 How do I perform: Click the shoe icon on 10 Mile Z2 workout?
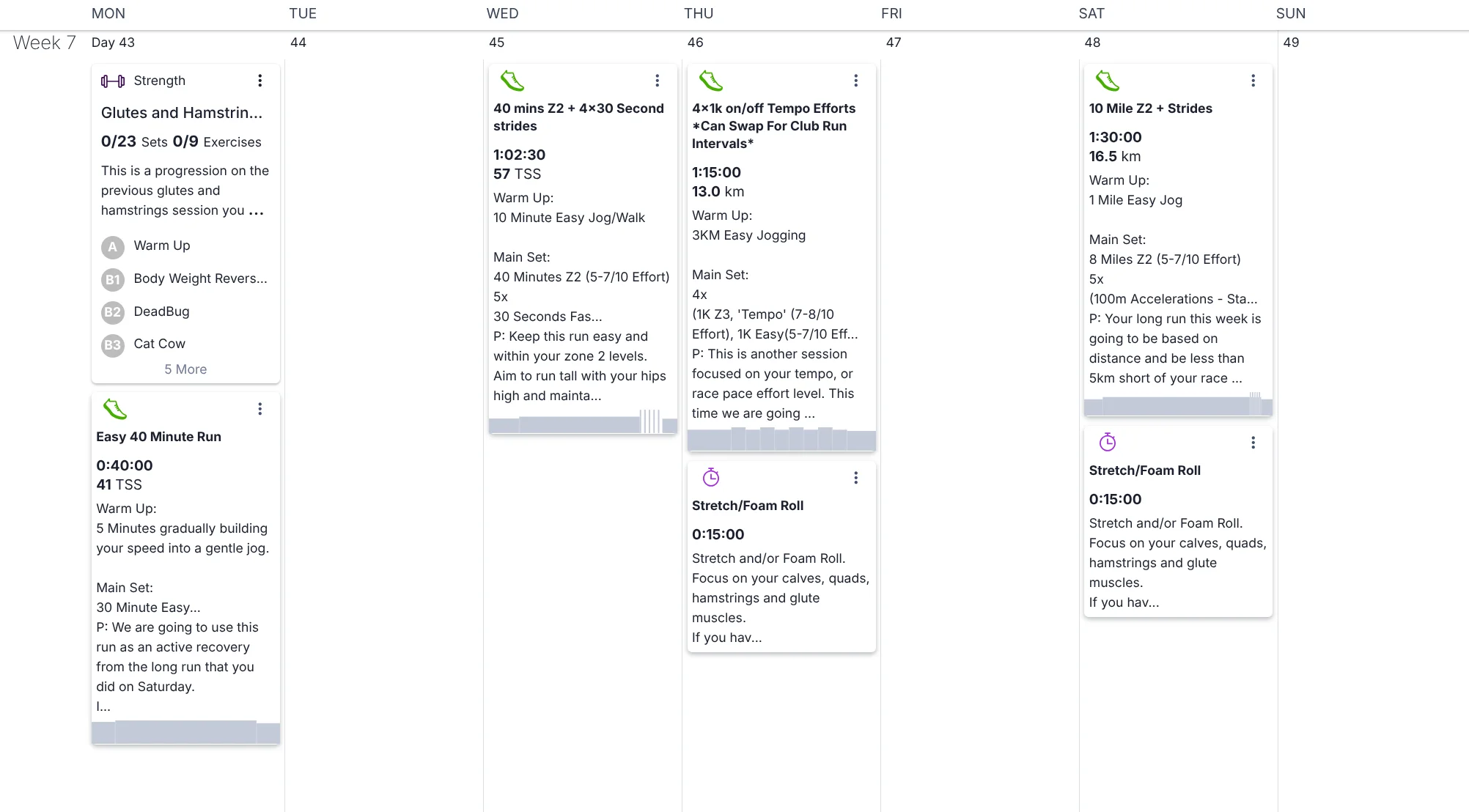[x=1108, y=81]
